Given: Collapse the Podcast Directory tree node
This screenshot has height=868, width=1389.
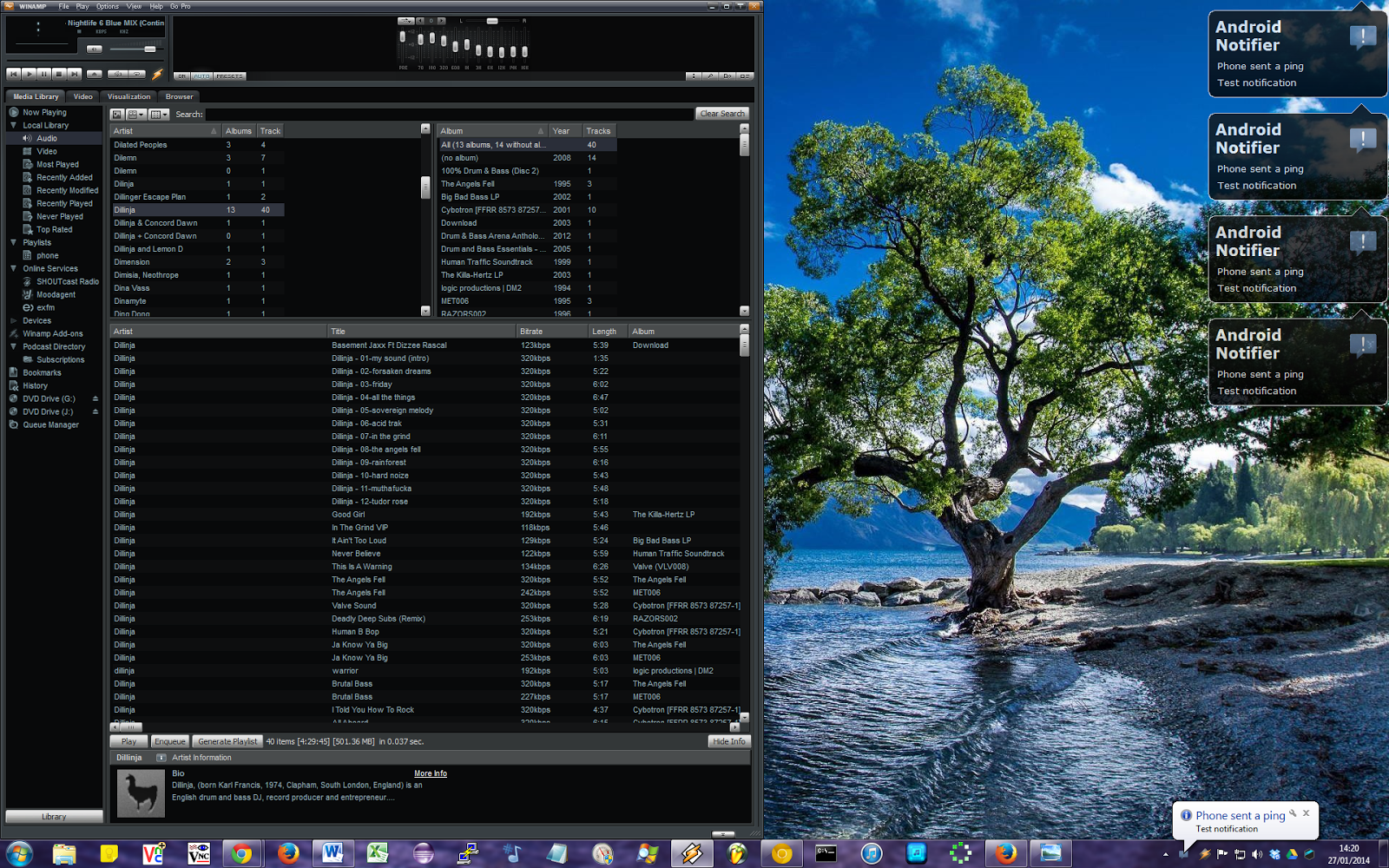Looking at the screenshot, I should [13, 346].
